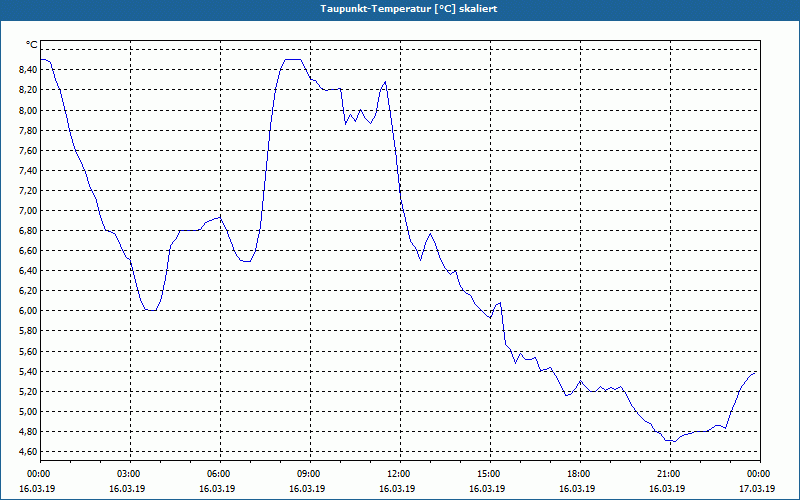Select the 16.03.19 date below 21:00

coord(667,488)
